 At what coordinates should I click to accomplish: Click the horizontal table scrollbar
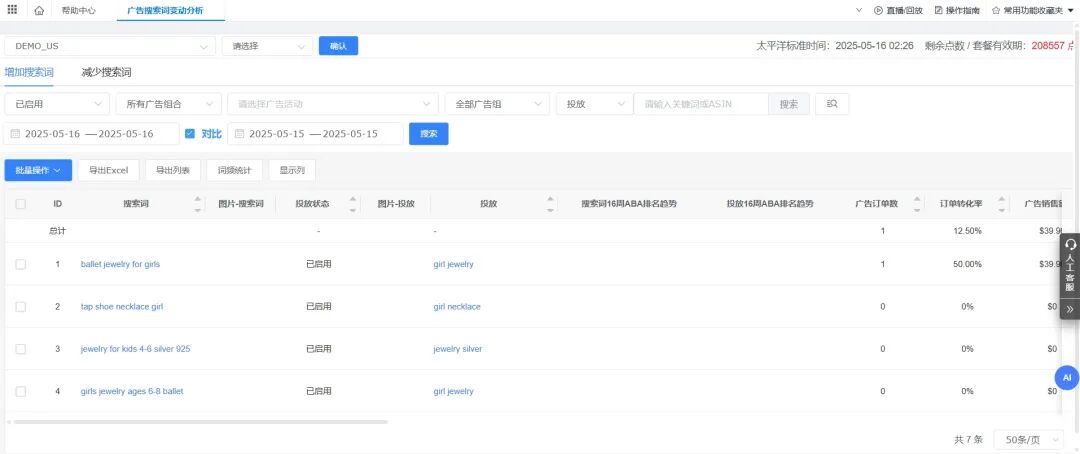(200, 422)
